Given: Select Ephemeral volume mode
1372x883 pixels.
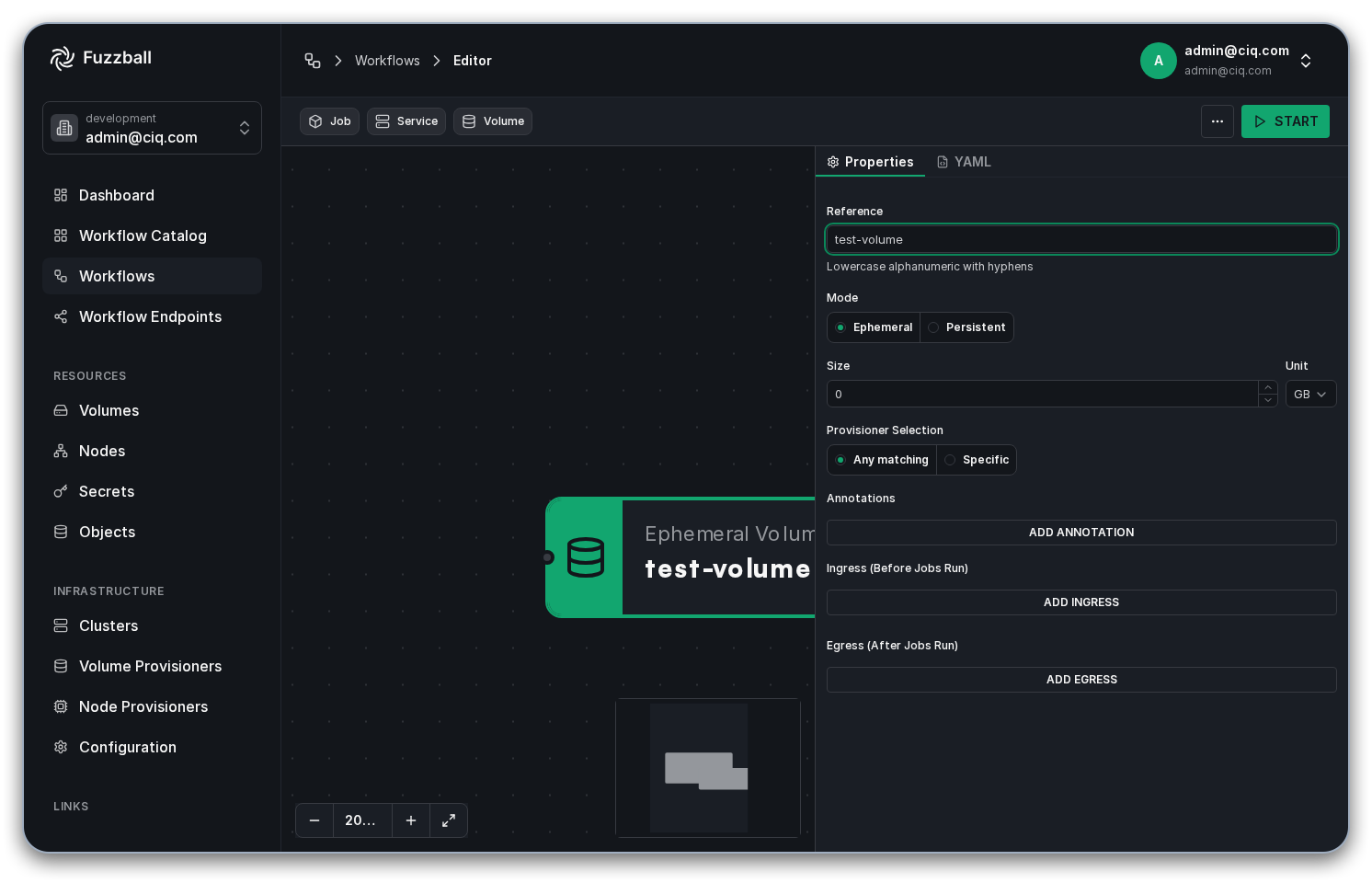Looking at the screenshot, I should pyautogui.click(x=874, y=327).
